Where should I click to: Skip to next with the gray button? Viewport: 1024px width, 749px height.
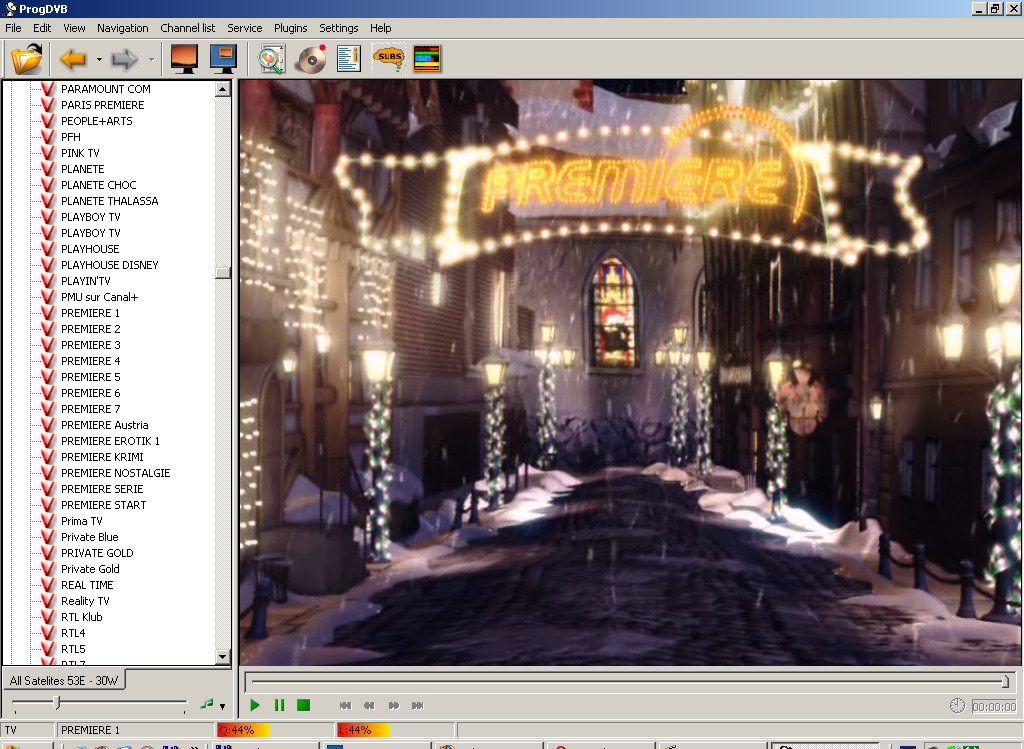417,705
